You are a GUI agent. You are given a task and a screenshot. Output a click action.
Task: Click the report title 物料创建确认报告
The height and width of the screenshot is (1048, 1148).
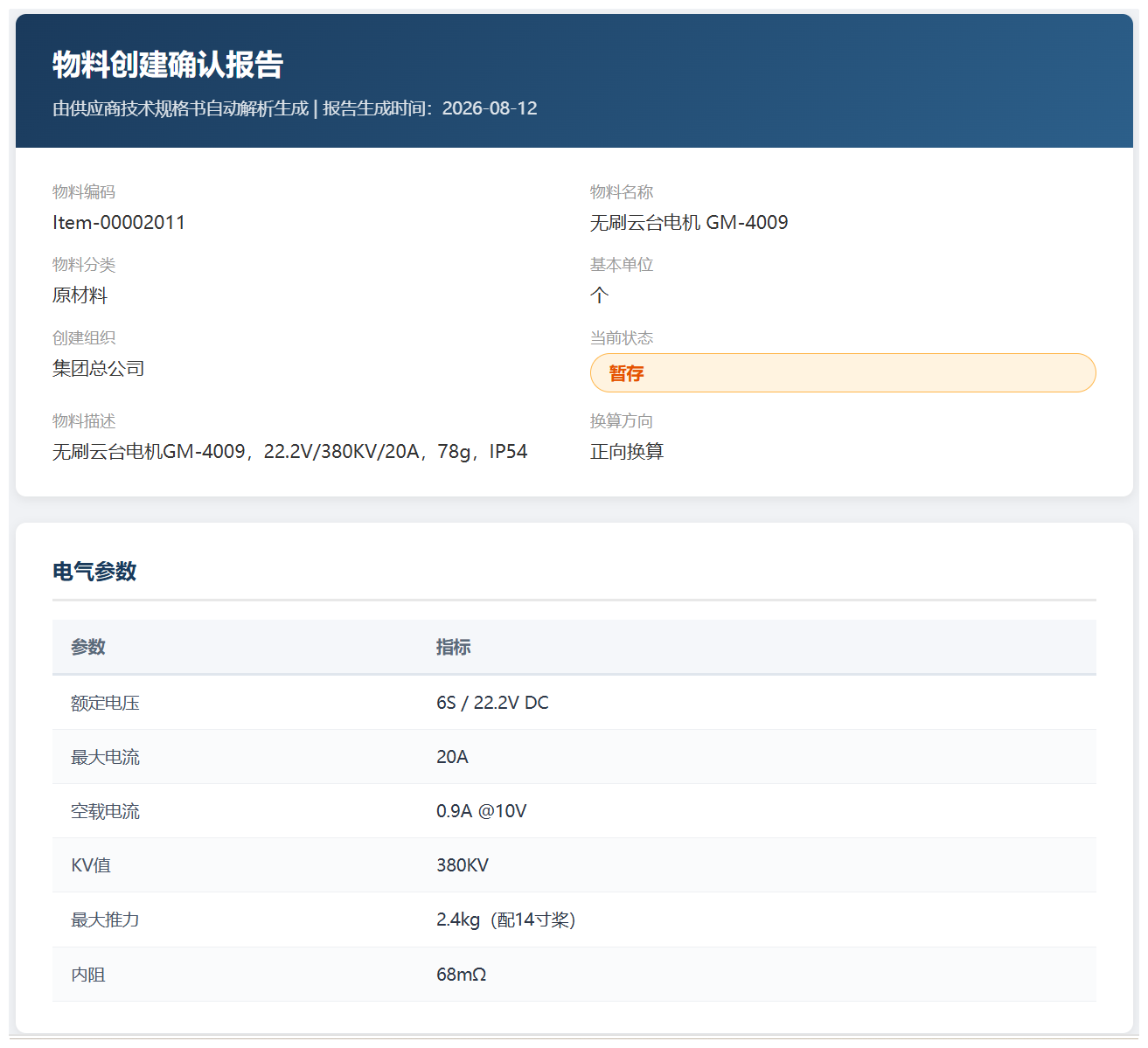168,65
